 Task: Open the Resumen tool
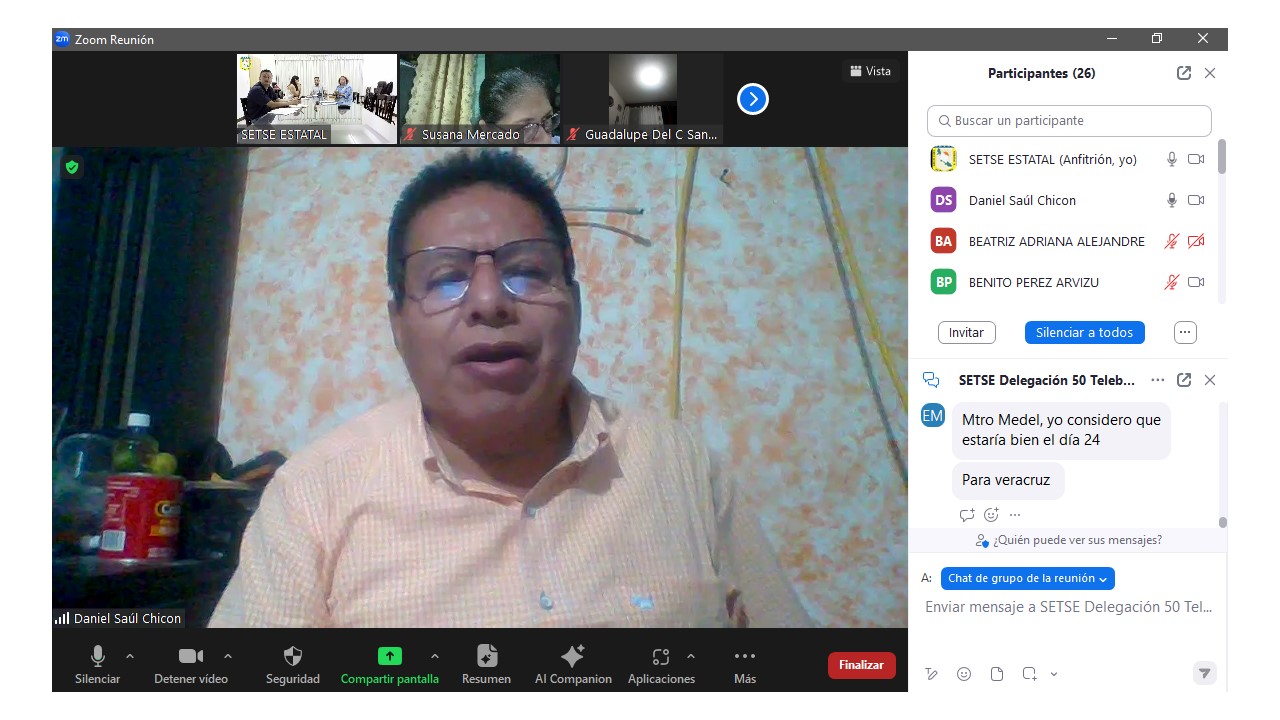coord(487,657)
